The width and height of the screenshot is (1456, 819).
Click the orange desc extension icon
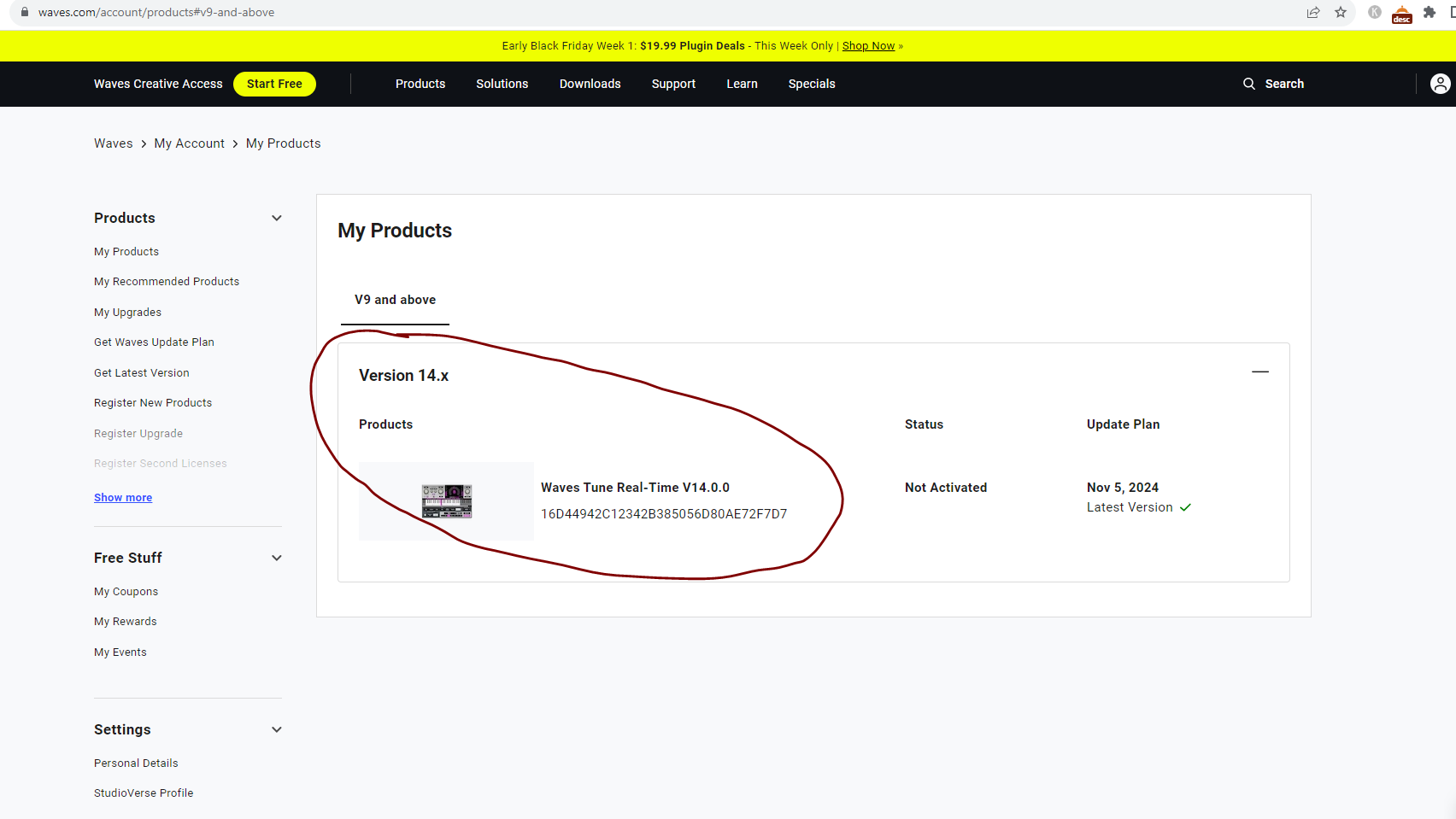click(1402, 14)
